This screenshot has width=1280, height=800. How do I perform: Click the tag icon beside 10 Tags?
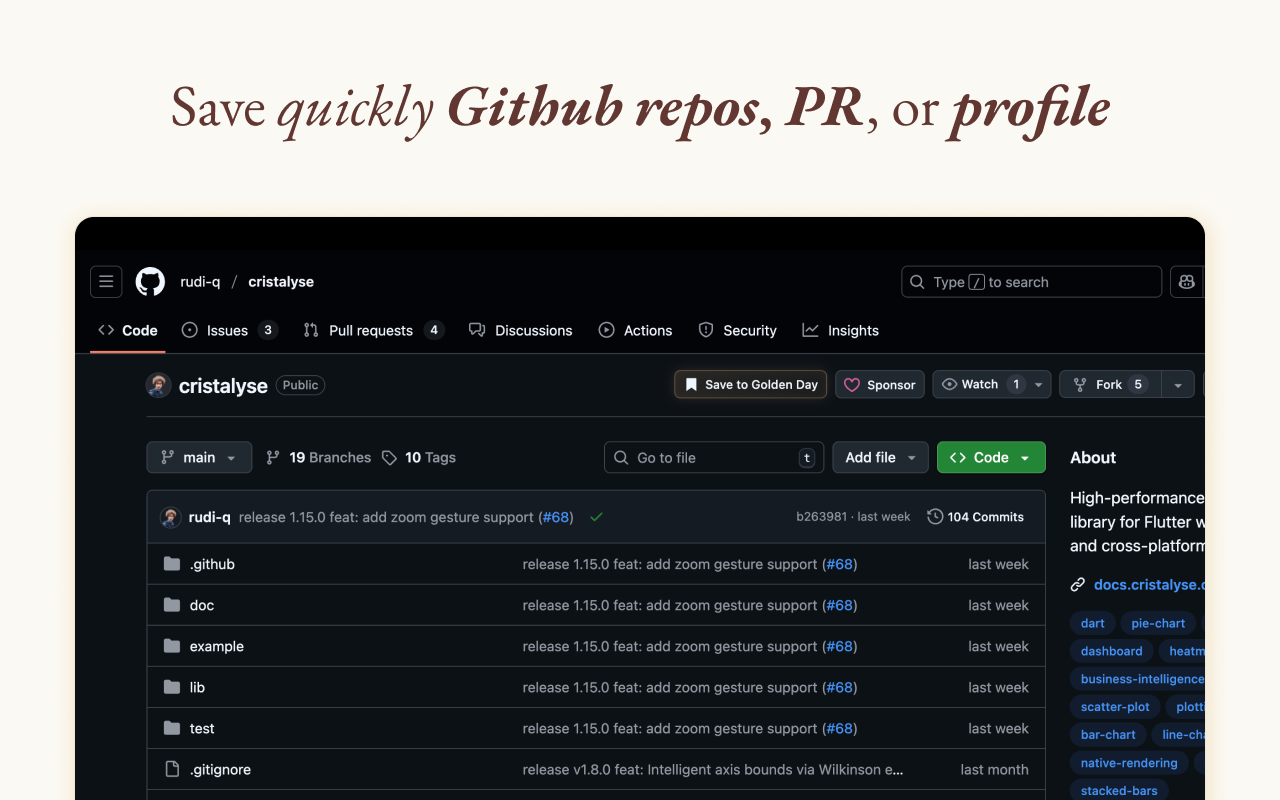pos(389,457)
